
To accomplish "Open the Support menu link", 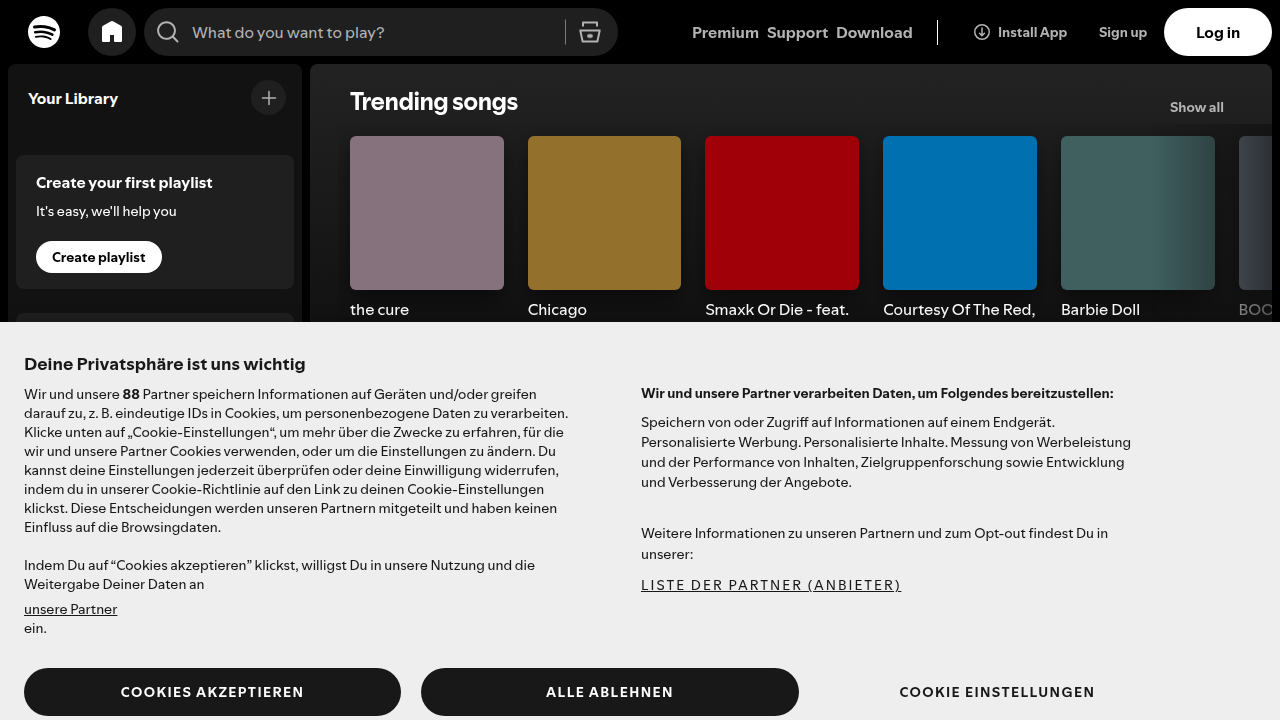I will point(797,33).
